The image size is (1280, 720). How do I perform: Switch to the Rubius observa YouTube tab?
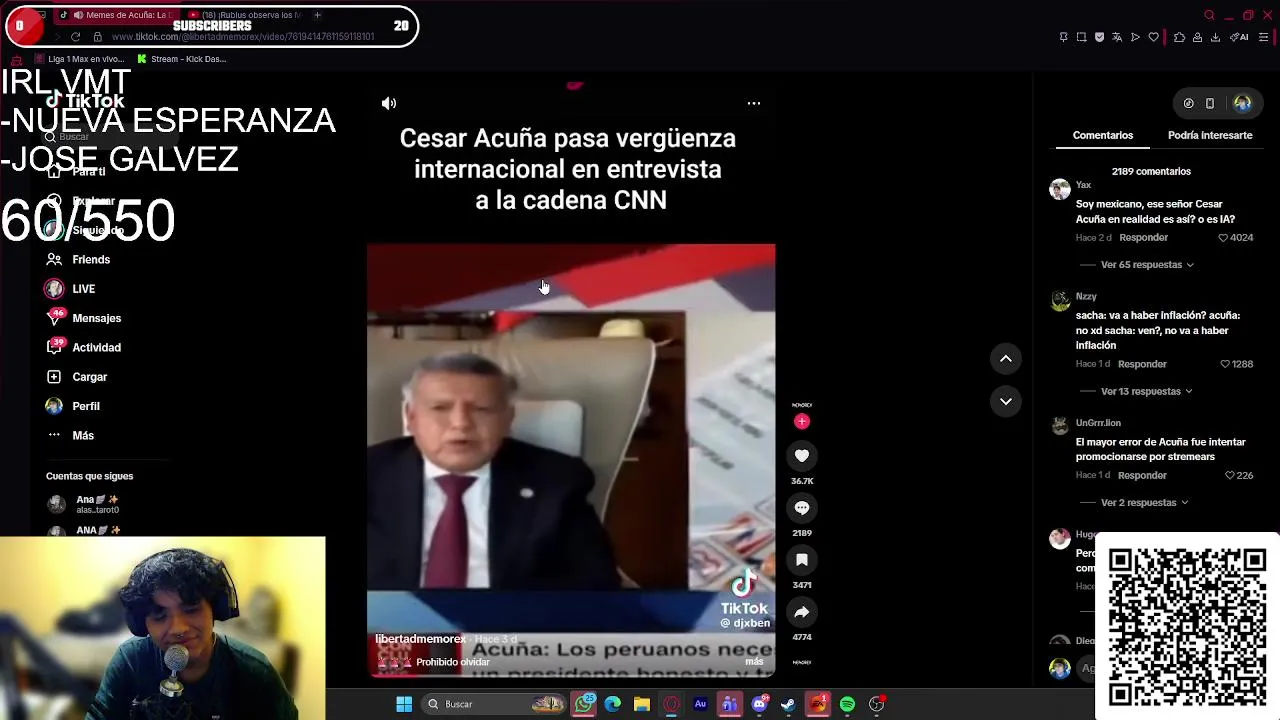(243, 15)
